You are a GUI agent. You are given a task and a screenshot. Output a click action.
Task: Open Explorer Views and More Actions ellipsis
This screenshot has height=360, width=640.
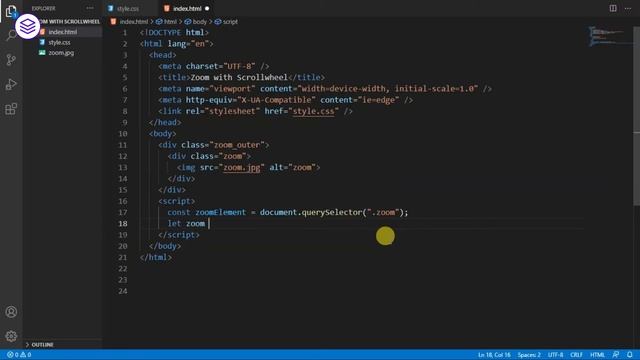tap(90, 8)
